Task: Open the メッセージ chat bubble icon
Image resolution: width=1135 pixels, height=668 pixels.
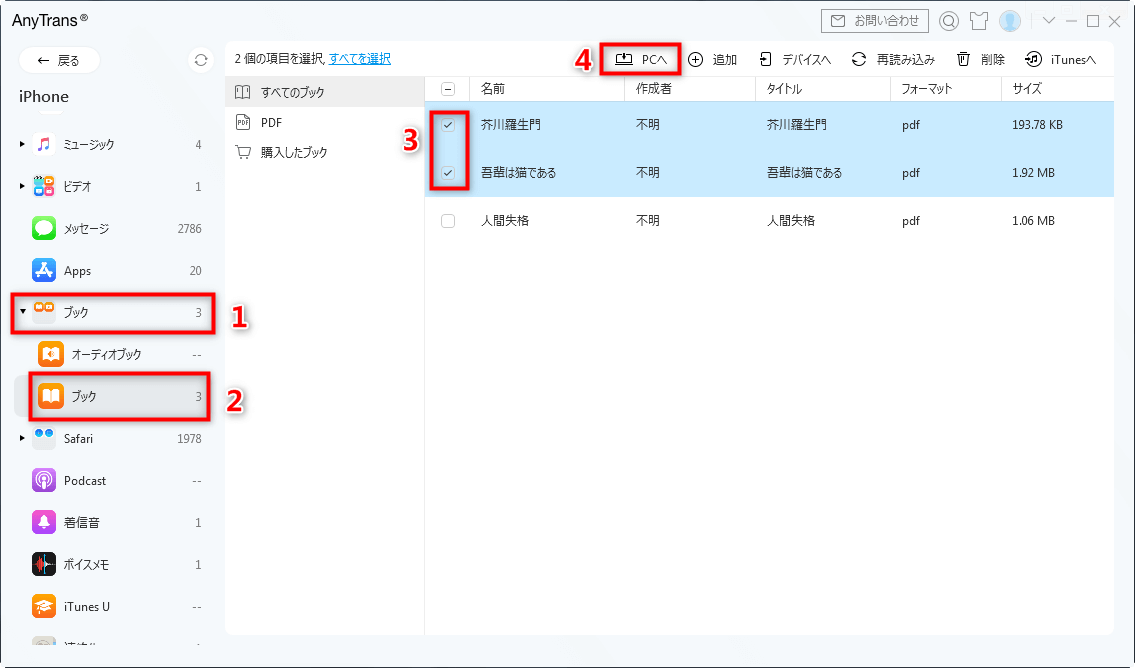Action: 43,228
